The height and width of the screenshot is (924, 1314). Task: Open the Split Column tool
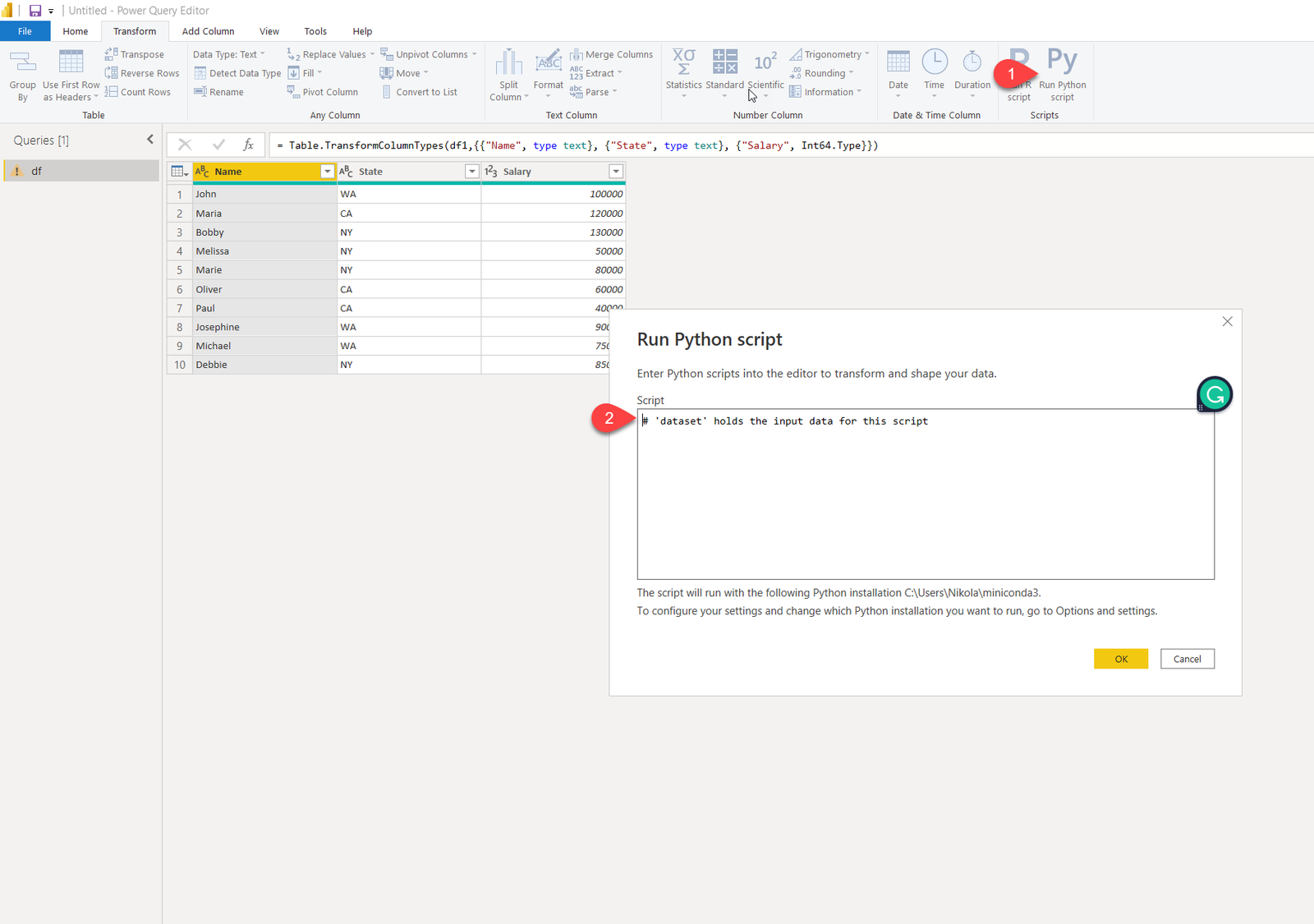pos(509,62)
